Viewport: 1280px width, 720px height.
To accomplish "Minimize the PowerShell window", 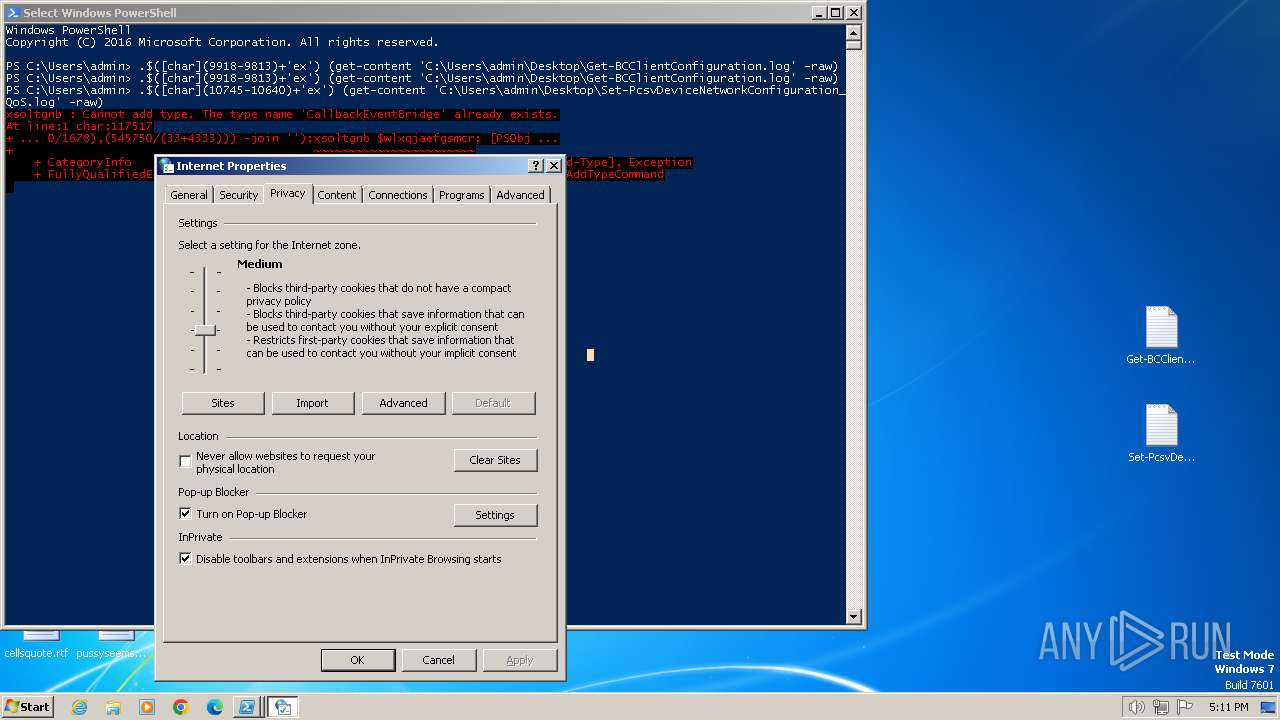I will tap(819, 12).
